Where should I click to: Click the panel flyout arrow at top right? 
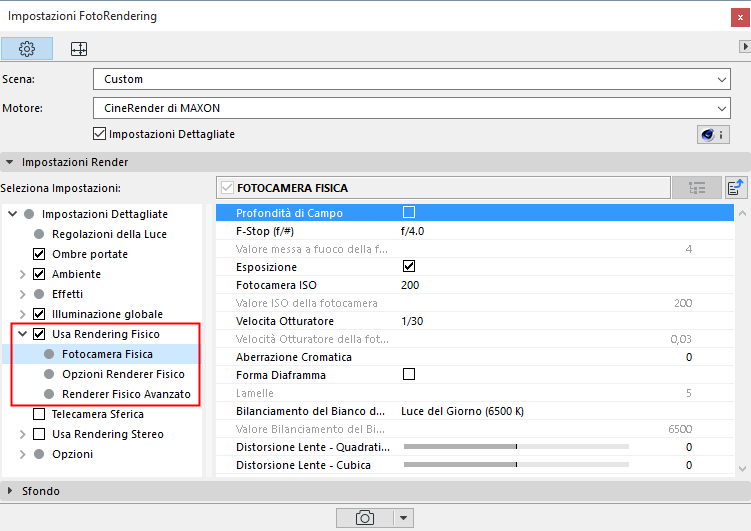tap(745, 46)
